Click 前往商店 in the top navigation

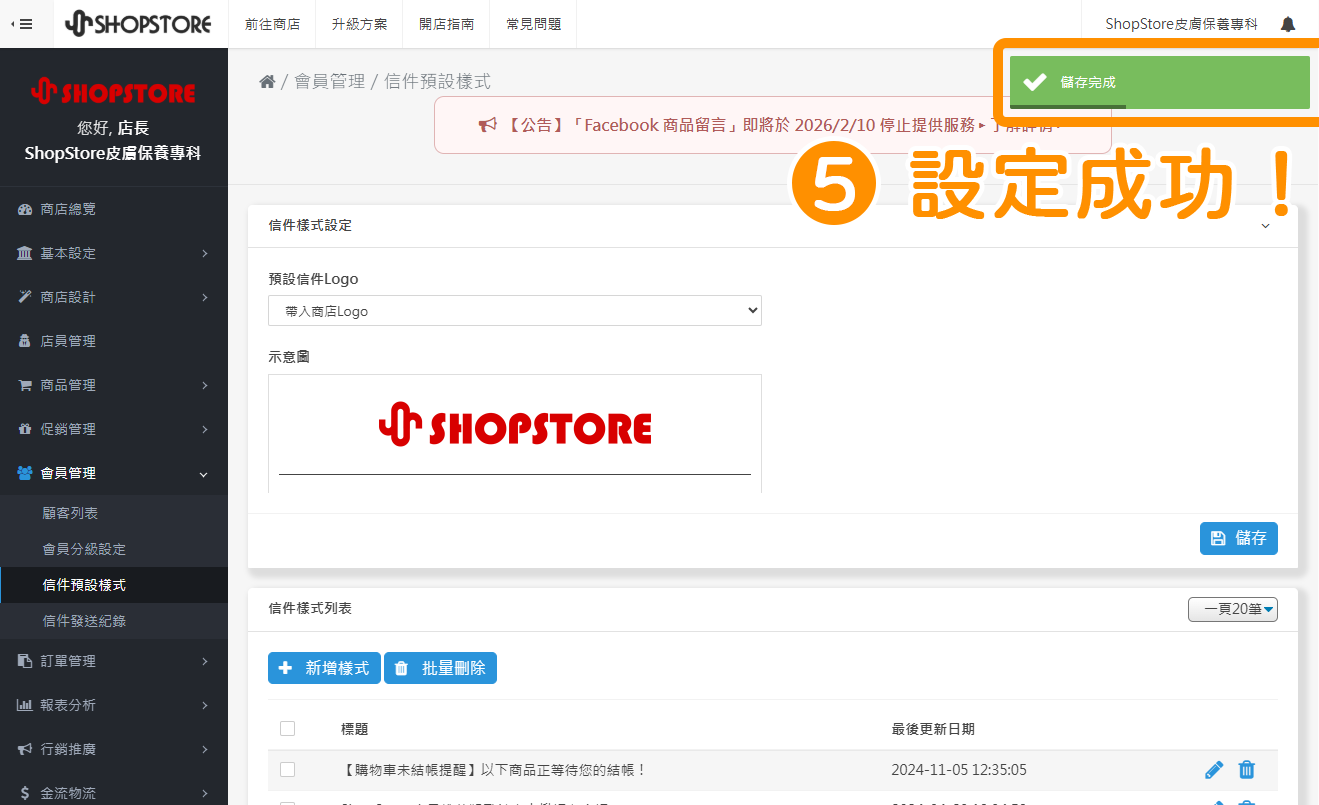(272, 24)
